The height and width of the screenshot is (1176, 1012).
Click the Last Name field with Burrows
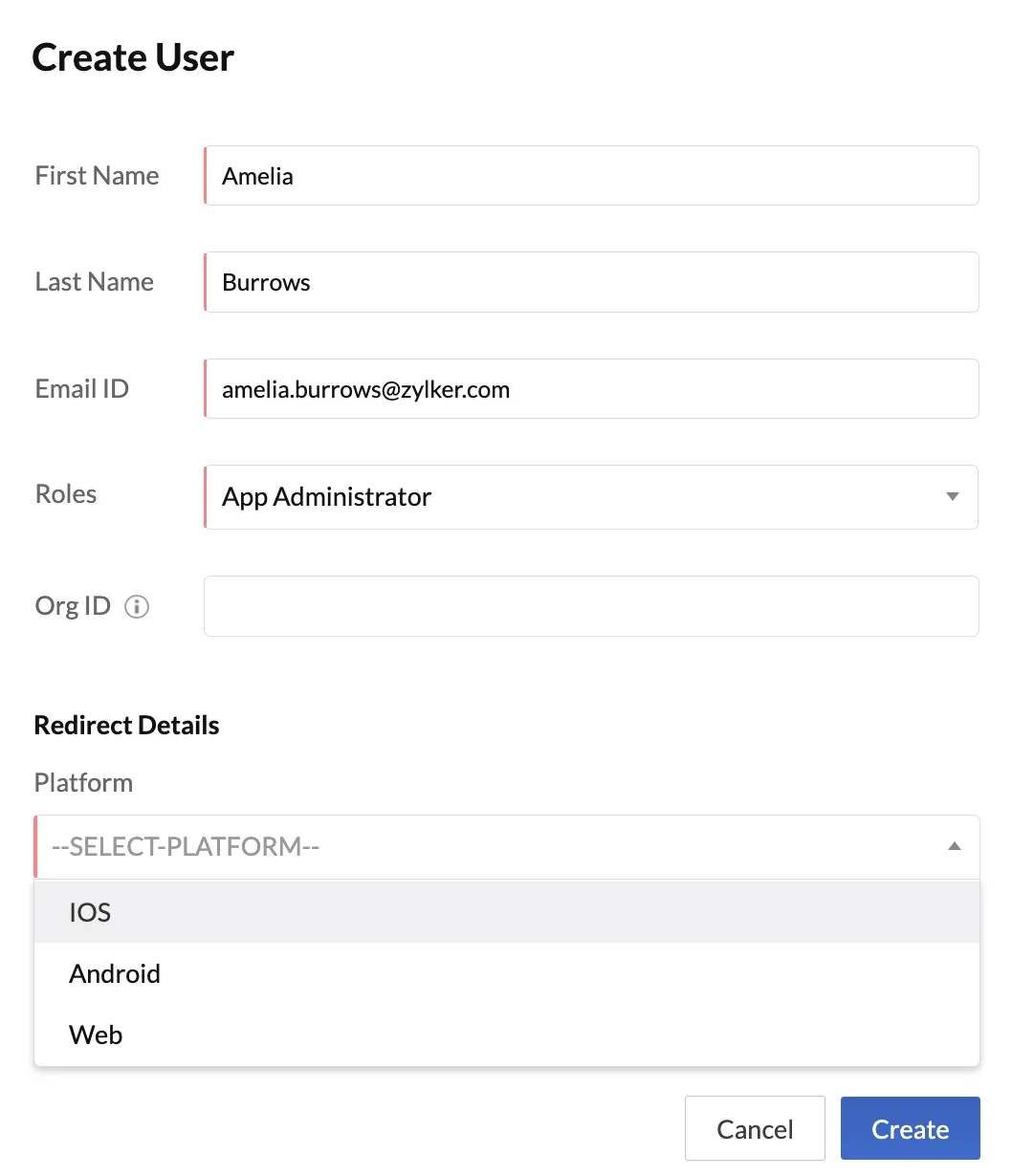591,282
